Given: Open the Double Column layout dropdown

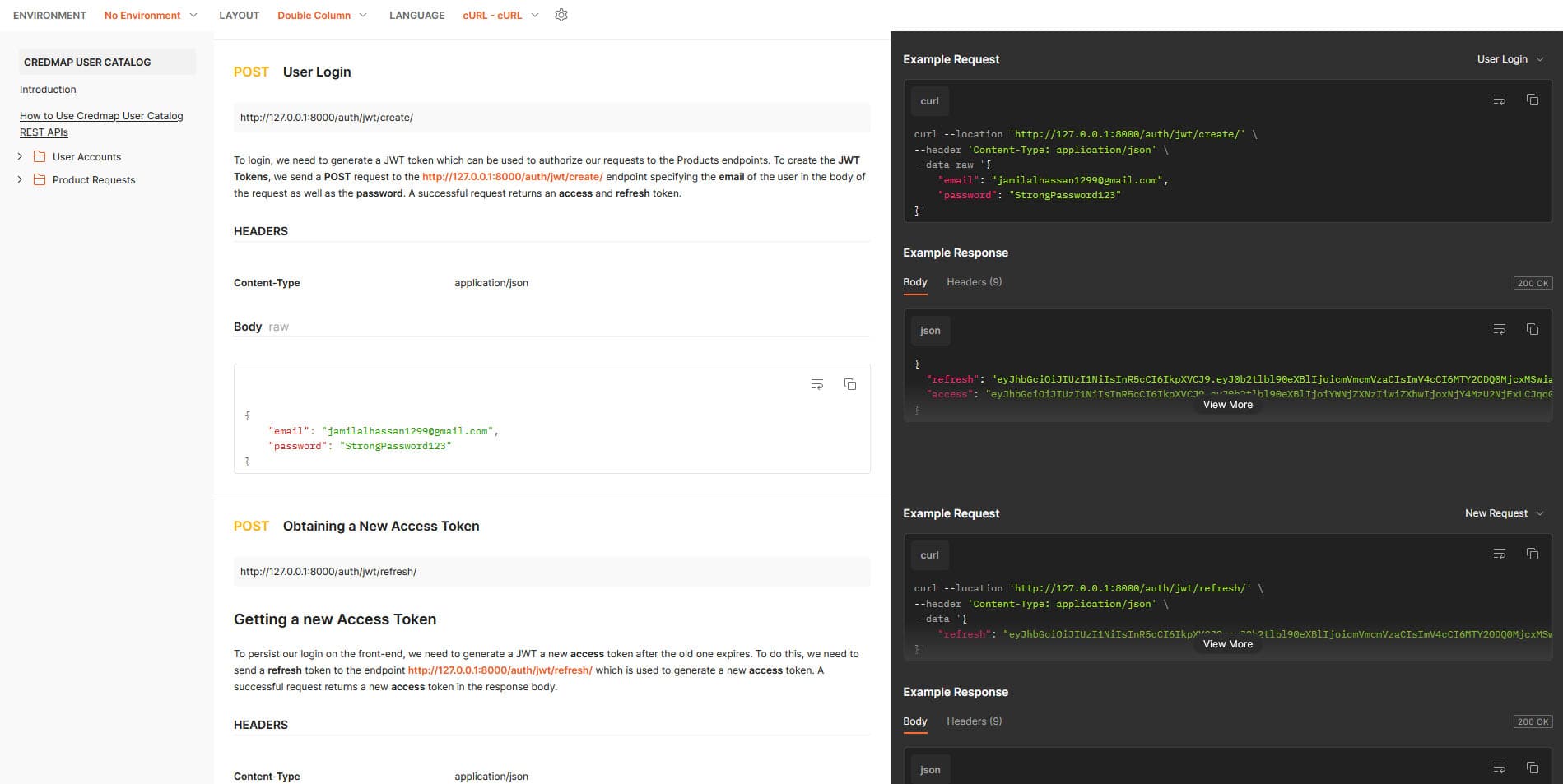Looking at the screenshot, I should (x=322, y=15).
